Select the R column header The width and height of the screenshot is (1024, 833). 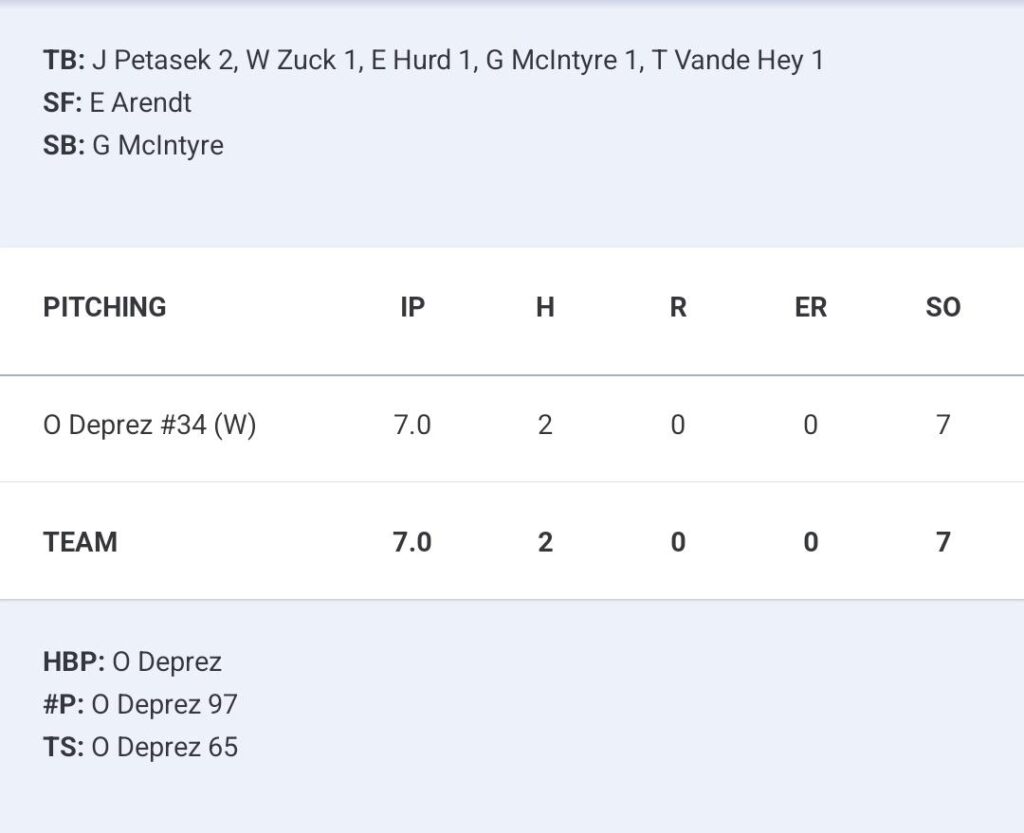678,307
